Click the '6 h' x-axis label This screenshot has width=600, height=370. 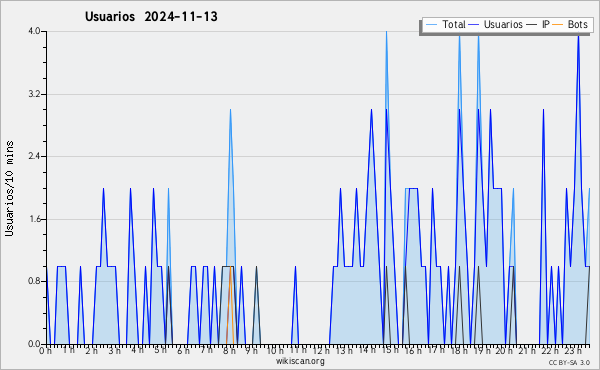click(183, 350)
